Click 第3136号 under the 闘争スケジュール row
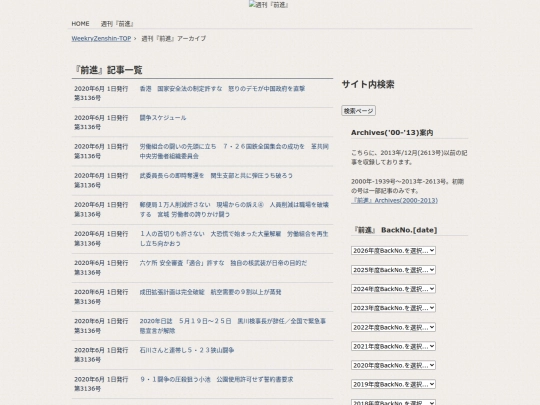This screenshot has width=540, height=405. 87,127
